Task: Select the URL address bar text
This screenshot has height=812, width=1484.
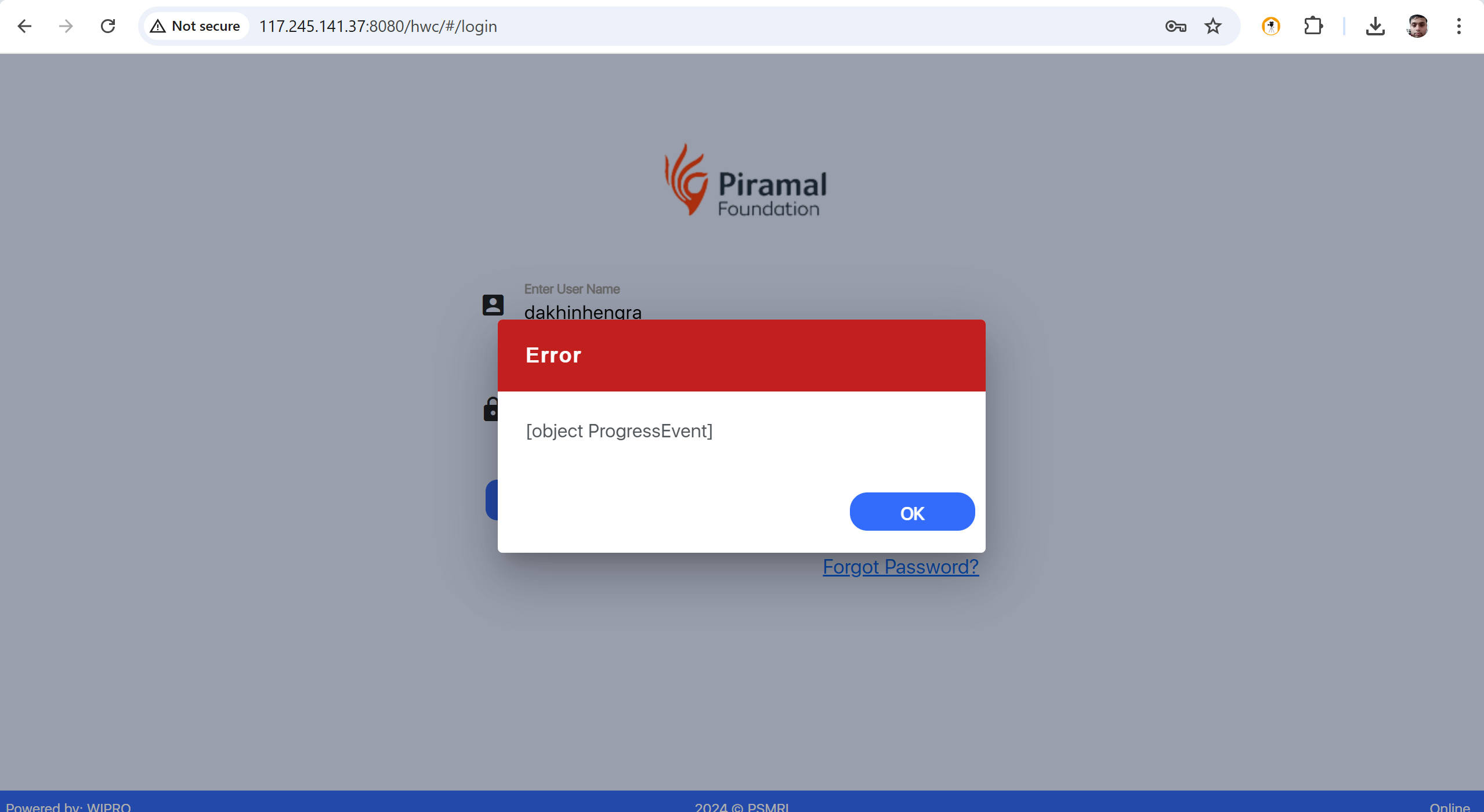Action: click(x=378, y=26)
